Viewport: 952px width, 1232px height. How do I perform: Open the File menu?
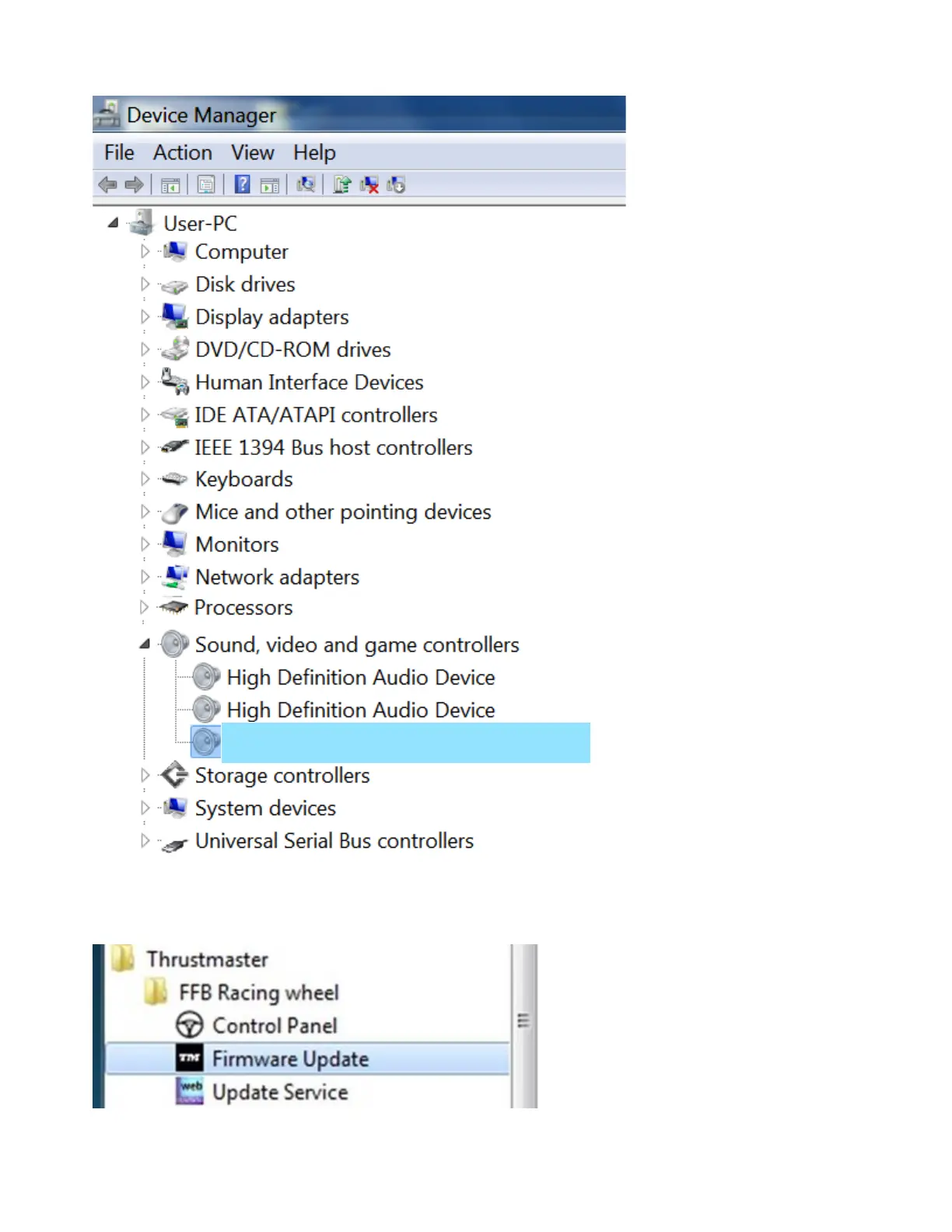point(119,152)
